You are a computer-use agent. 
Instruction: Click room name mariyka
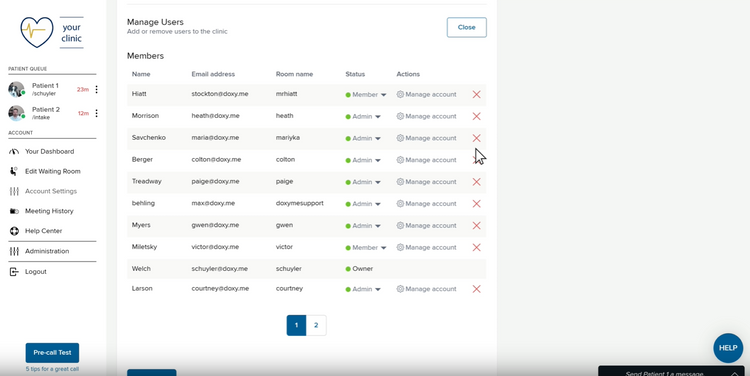[x=287, y=138]
